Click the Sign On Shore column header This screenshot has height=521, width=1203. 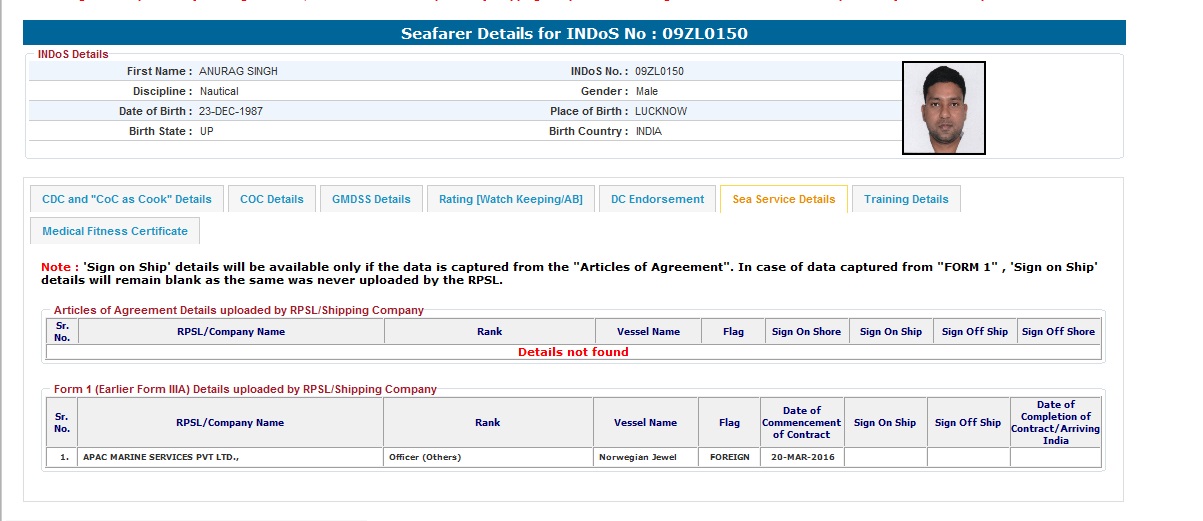(x=806, y=331)
